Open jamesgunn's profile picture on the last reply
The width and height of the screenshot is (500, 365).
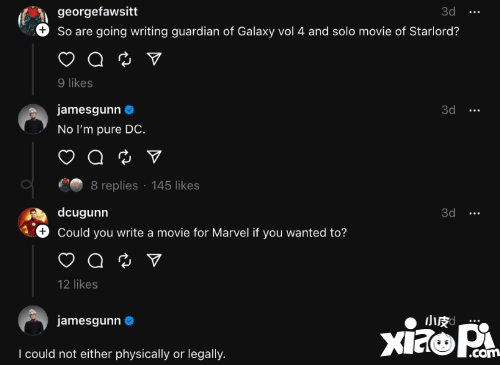[x=33, y=320]
